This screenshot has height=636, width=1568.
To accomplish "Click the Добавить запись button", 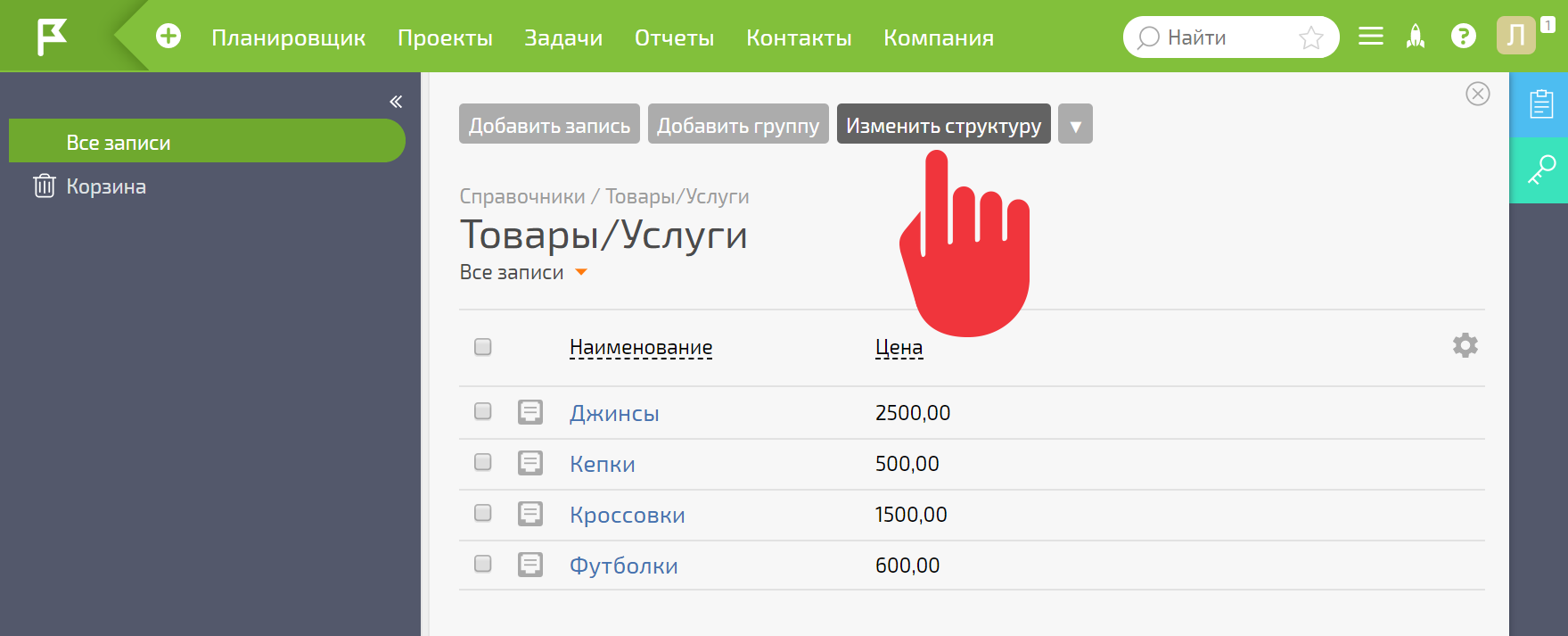I will [x=549, y=124].
